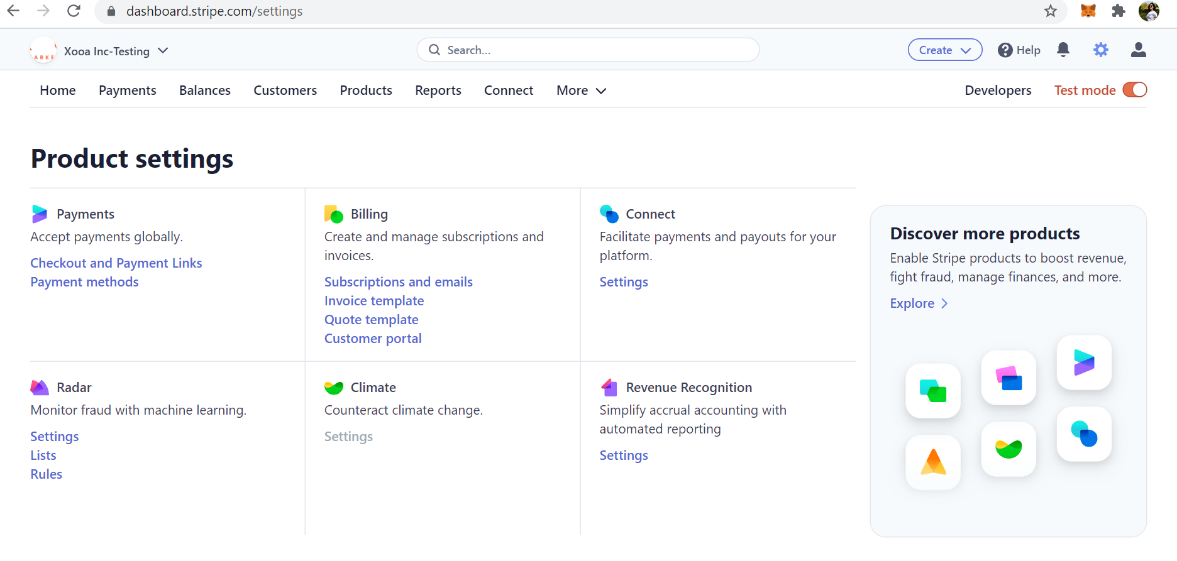The width and height of the screenshot is (1177, 561).
Task: Open the Connect navigation tab
Action: pyautogui.click(x=509, y=90)
